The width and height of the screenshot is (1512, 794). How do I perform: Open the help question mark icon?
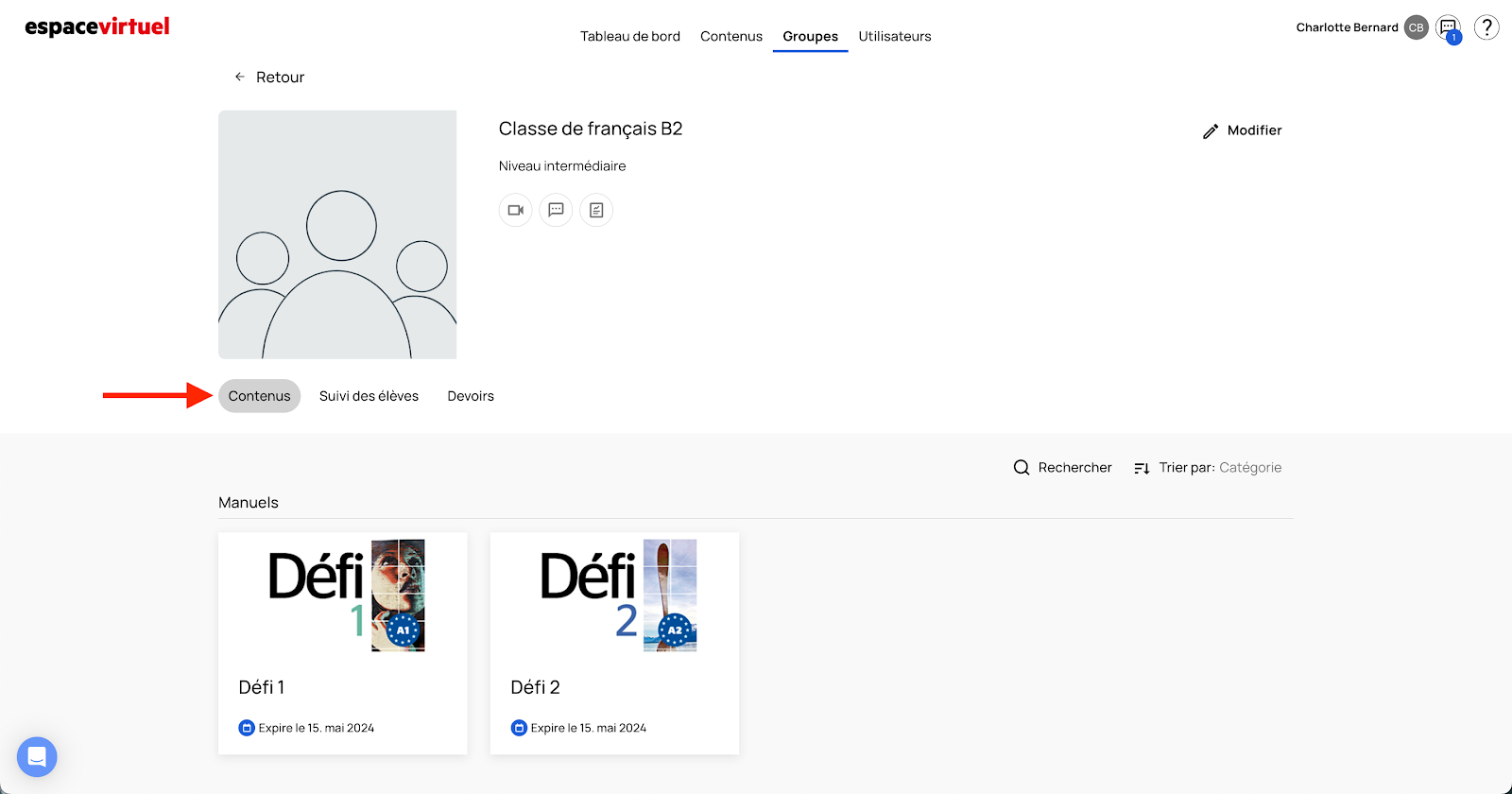[x=1486, y=27]
